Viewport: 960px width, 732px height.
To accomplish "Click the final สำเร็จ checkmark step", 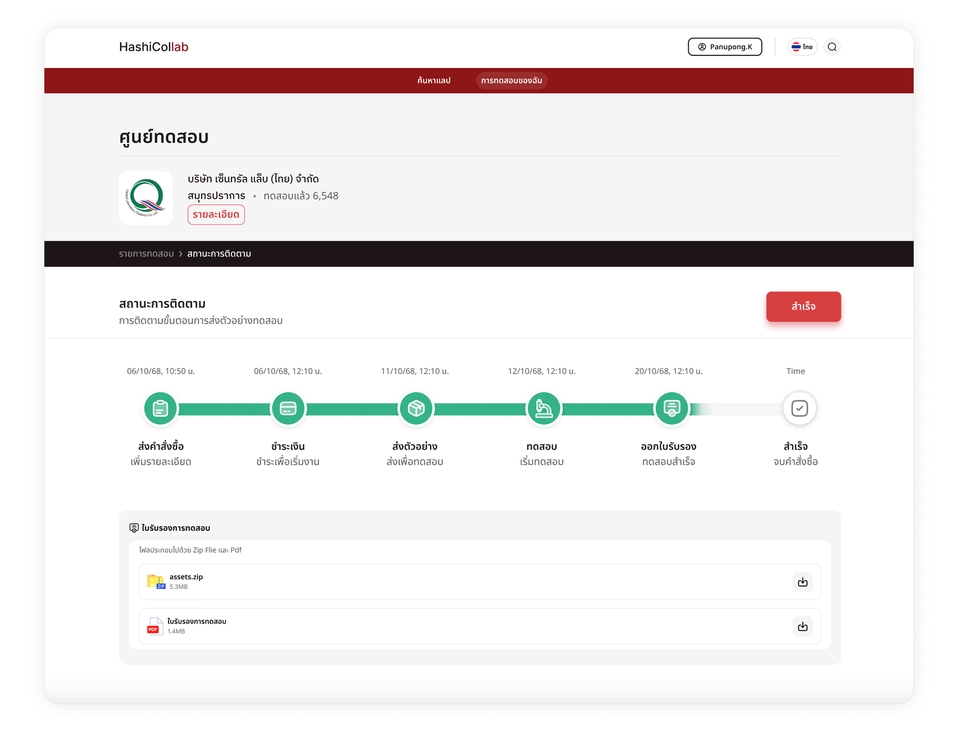I will click(799, 408).
